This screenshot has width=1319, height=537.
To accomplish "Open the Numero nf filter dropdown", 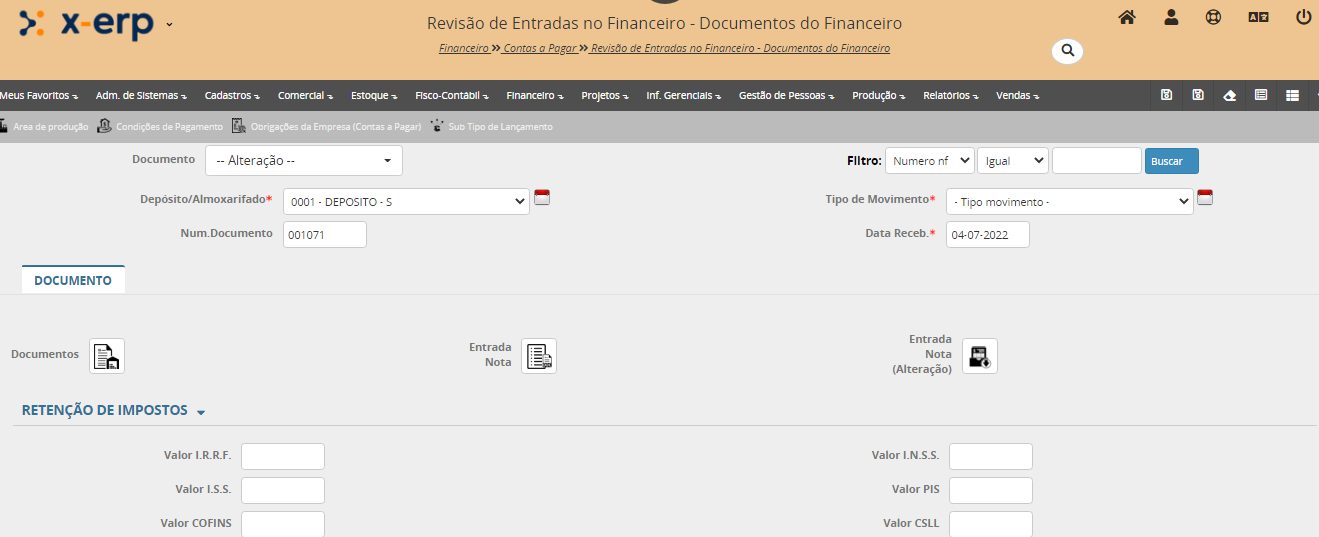I will click(929, 161).
